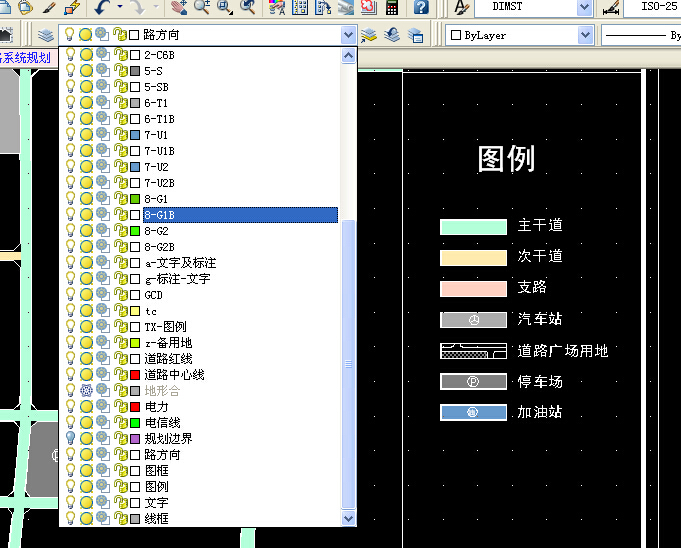Open the Layer States Manager icon
The height and width of the screenshot is (548, 681).
point(415,35)
